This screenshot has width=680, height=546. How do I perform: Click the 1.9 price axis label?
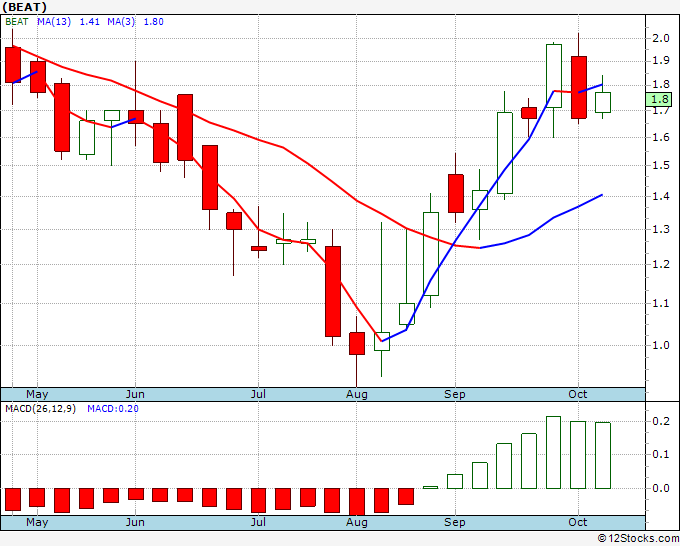(x=661, y=60)
